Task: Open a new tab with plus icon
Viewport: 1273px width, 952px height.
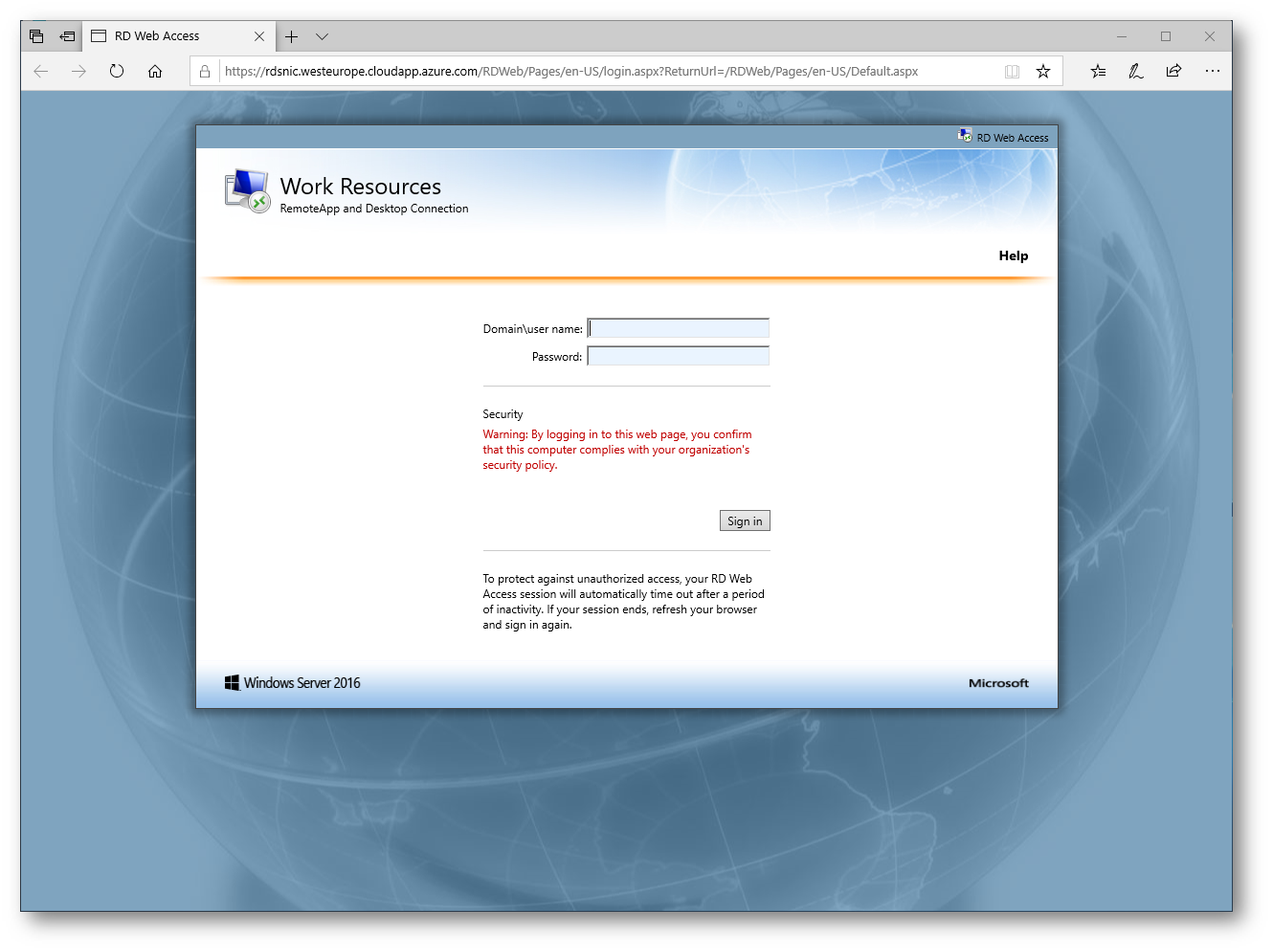Action: click(291, 36)
